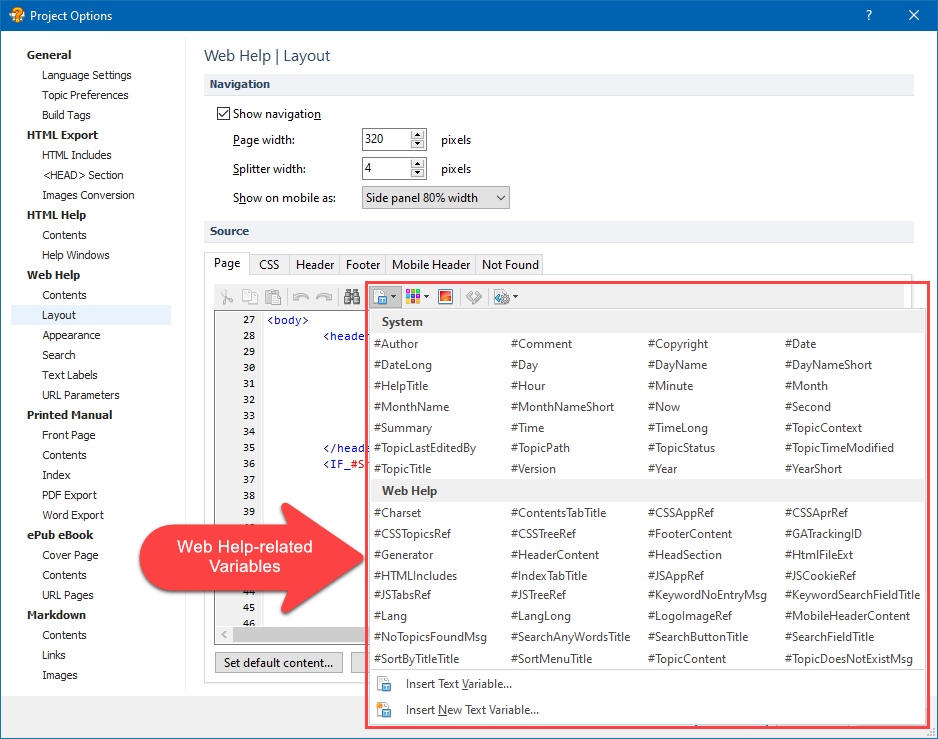The width and height of the screenshot is (938, 739).
Task: Decrease Page width with spinner down arrow
Action: pyautogui.click(x=418, y=144)
